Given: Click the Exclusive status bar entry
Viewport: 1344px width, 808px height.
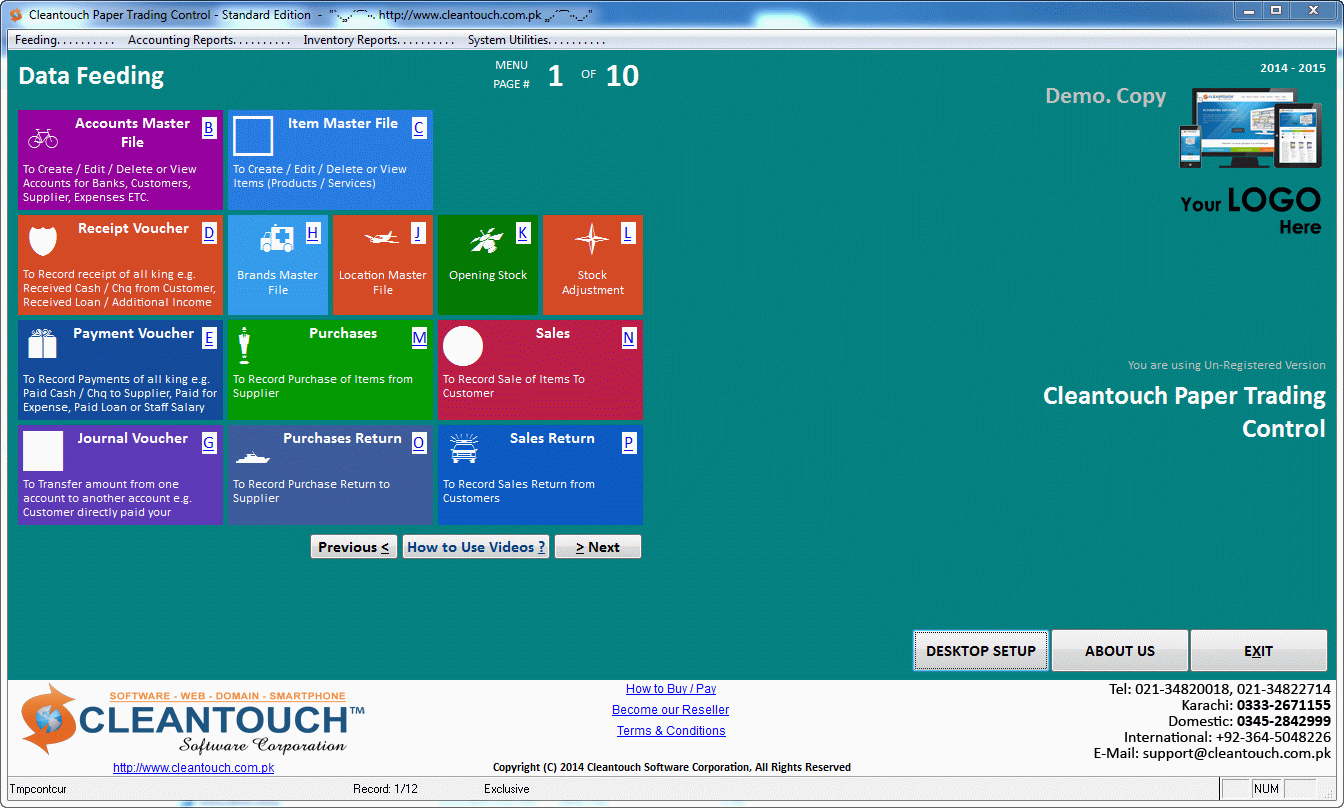Looking at the screenshot, I should pos(507,789).
